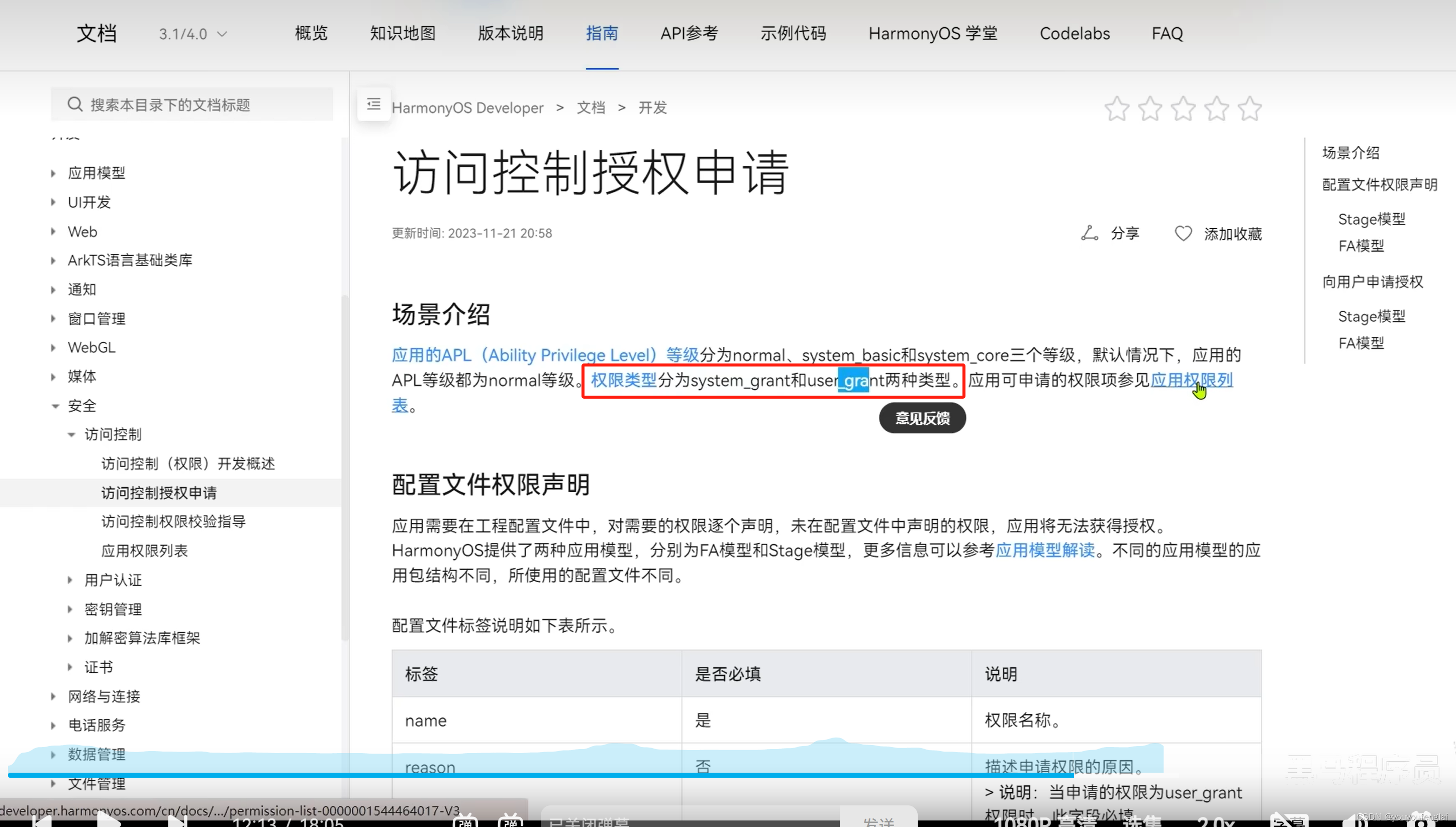Rate the page with the fifth star
Screen dimensions: 1456x827
click(x=1249, y=109)
